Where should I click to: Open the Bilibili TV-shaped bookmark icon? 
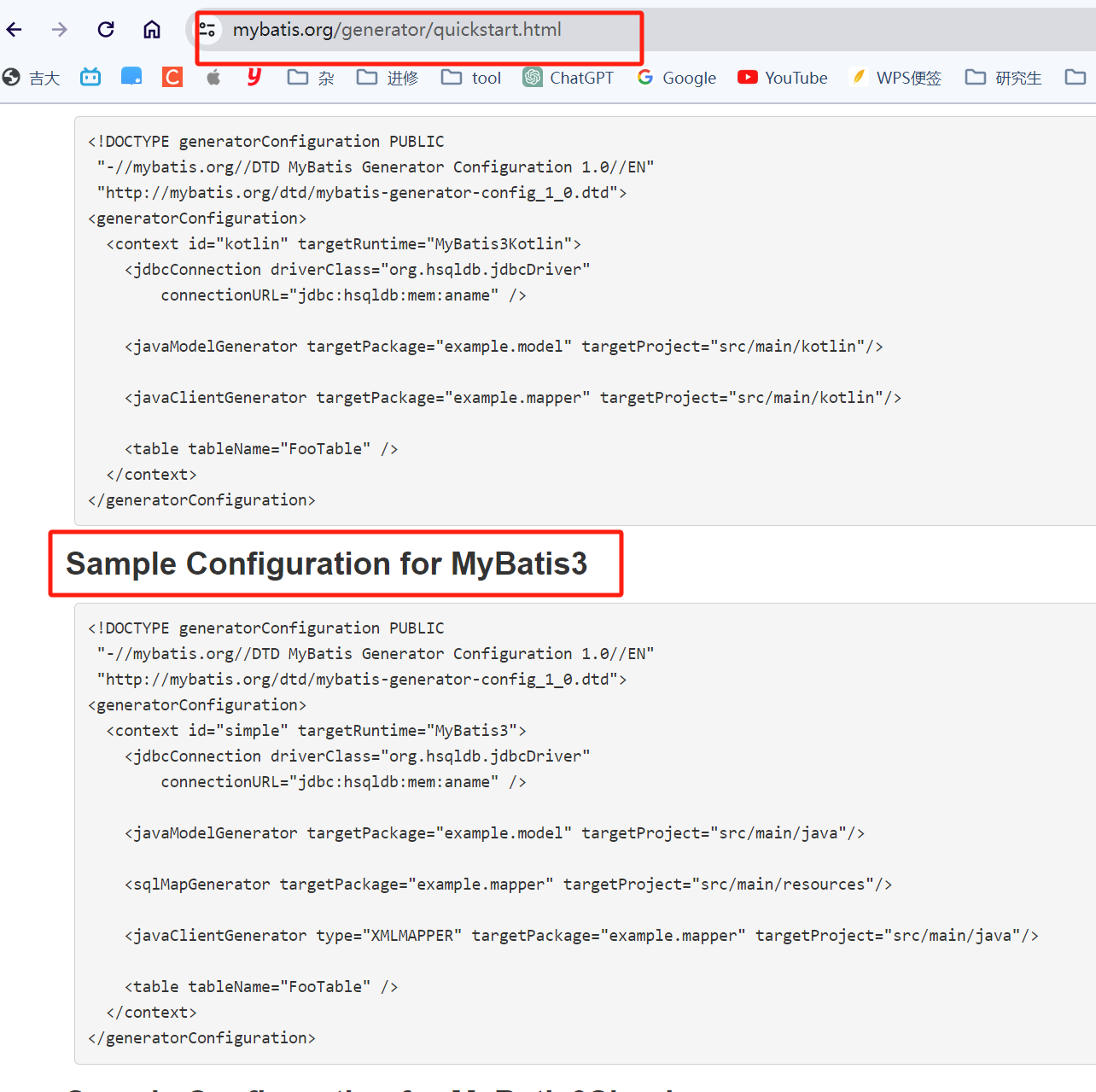tap(90, 77)
